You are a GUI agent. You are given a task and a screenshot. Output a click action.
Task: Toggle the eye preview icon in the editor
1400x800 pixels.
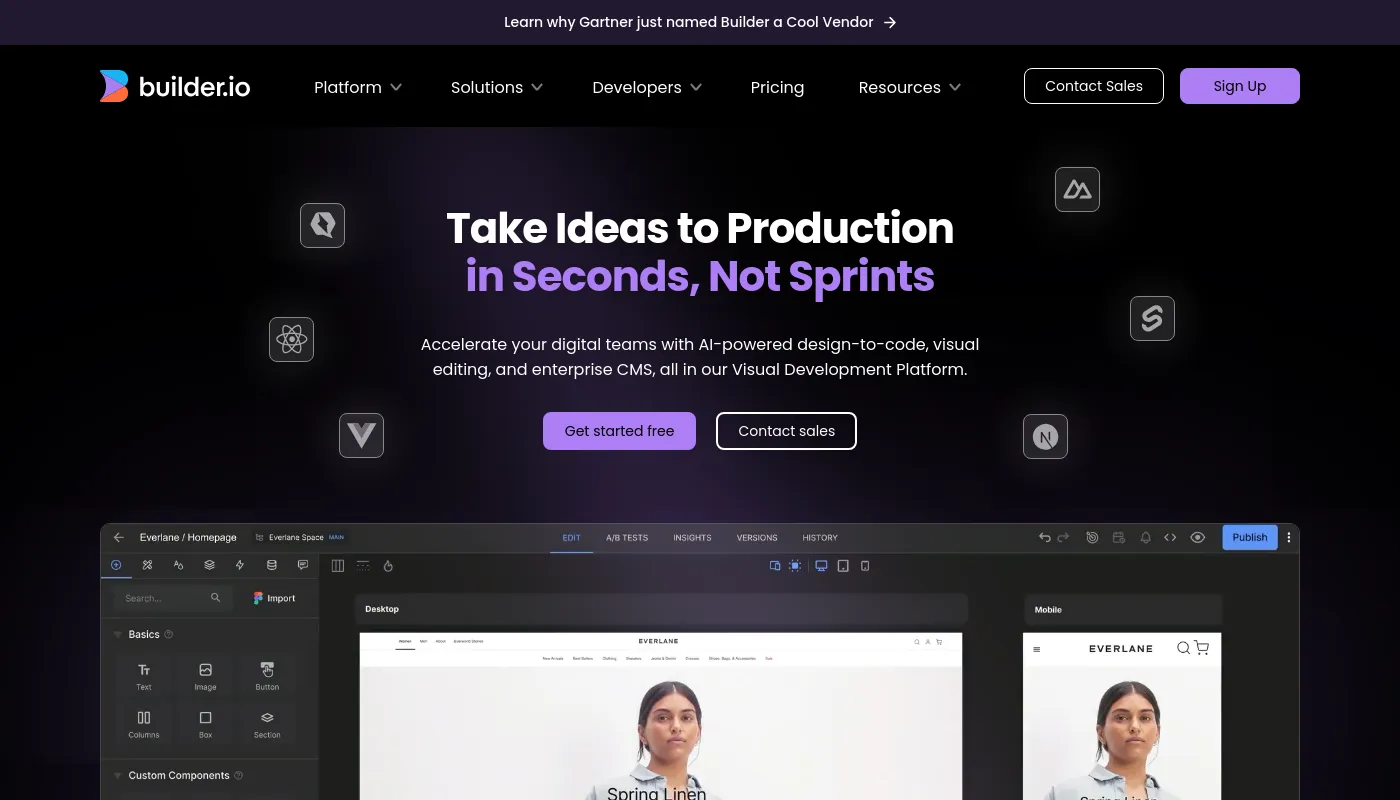coord(1197,537)
